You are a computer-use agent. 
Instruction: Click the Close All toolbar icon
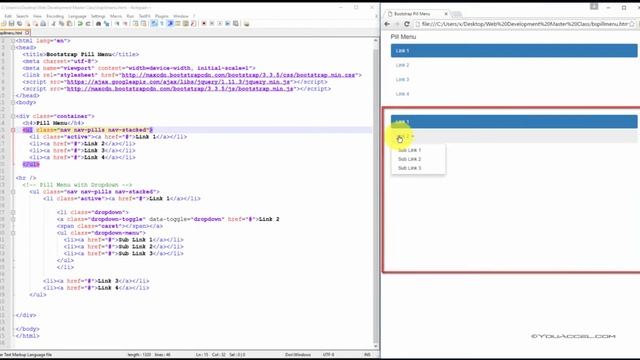(x=36, y=24)
